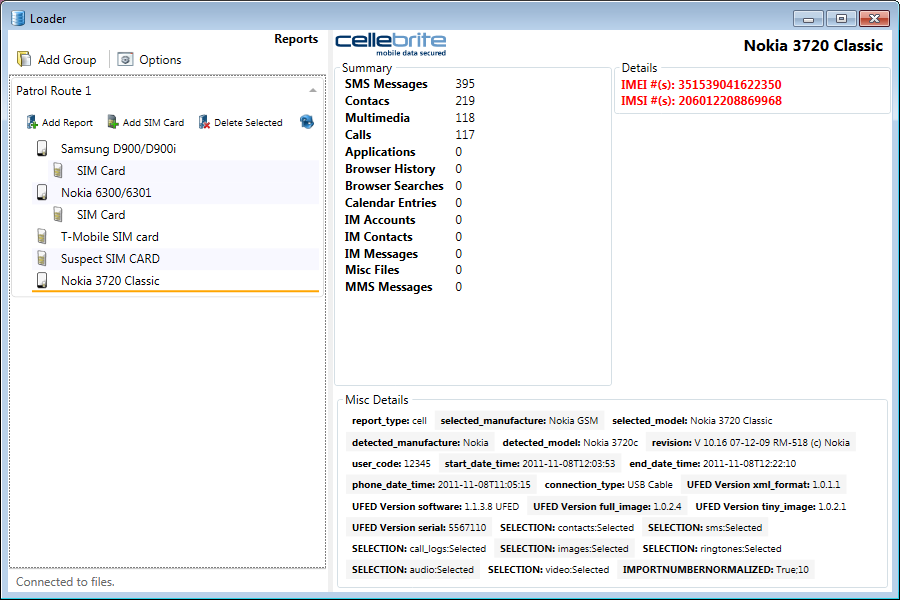Click the Calls summary row

click(410, 134)
